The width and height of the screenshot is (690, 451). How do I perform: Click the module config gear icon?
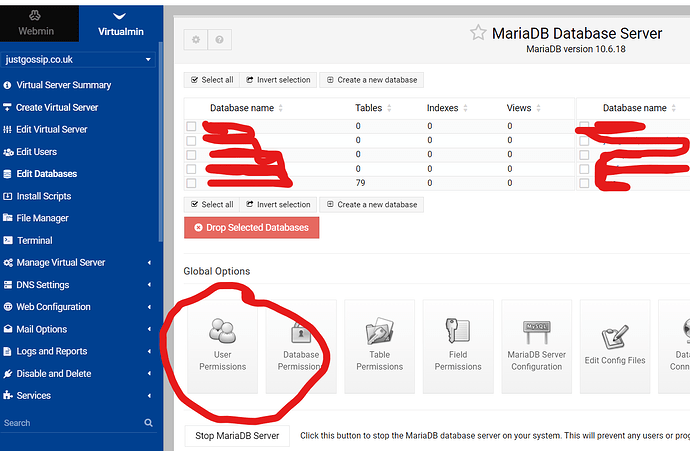(x=196, y=39)
